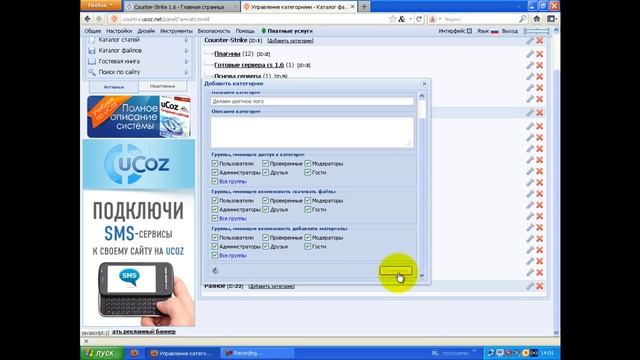Click the category name input field
Viewport: 640px width, 360px height.
312,101
